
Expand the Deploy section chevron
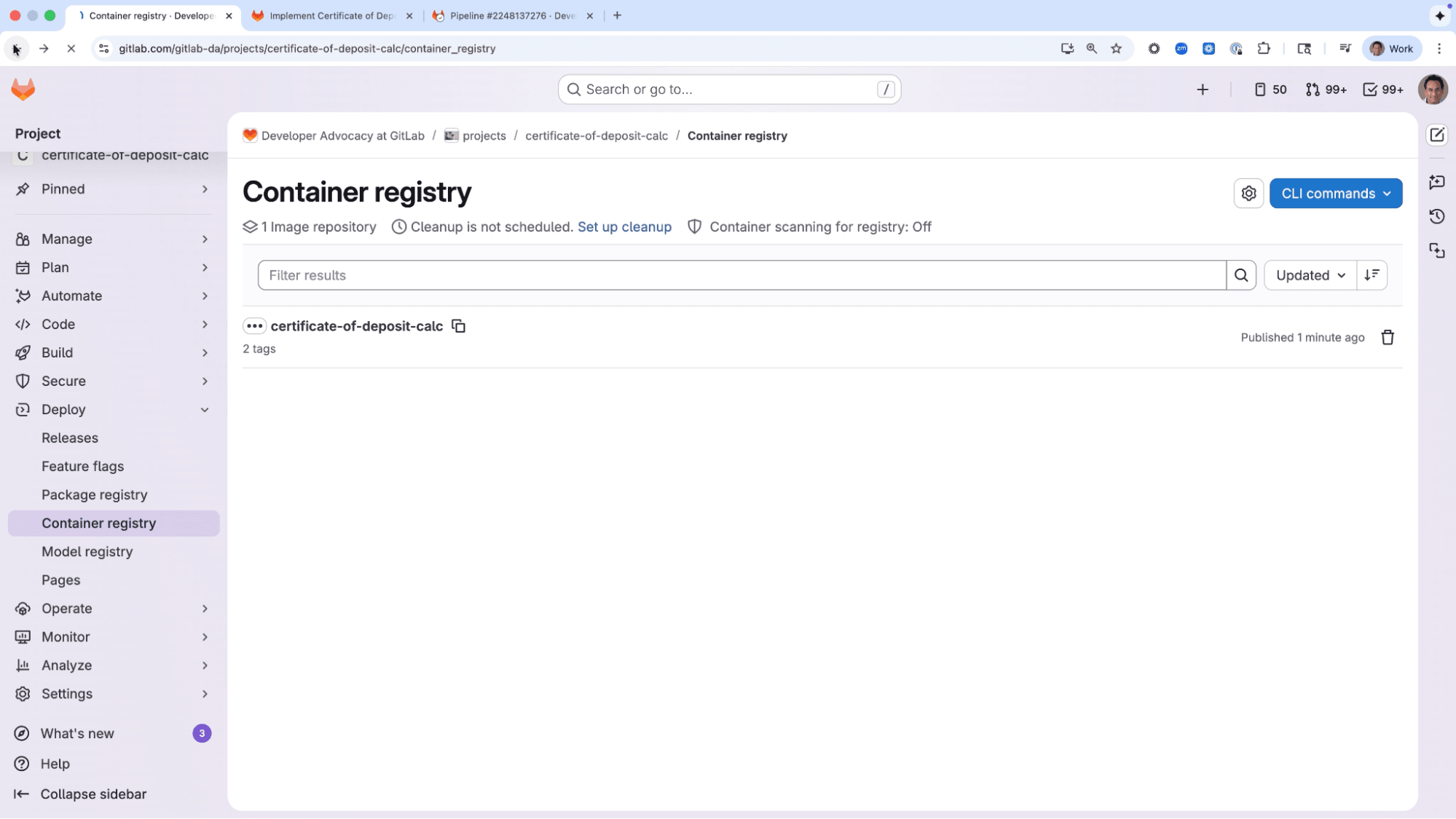coord(205,409)
